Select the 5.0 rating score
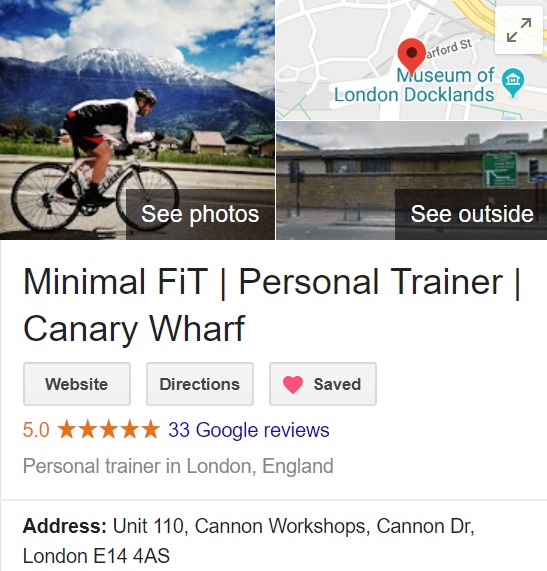This screenshot has height=571, width=547. click(x=36, y=430)
